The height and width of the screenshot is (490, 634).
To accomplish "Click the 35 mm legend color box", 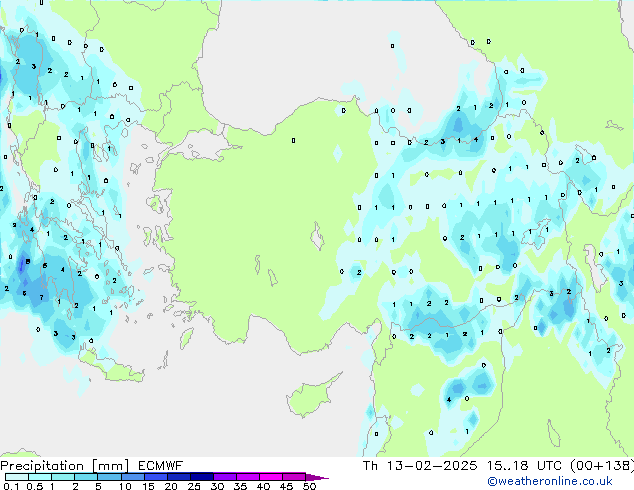I will (x=247, y=477).
